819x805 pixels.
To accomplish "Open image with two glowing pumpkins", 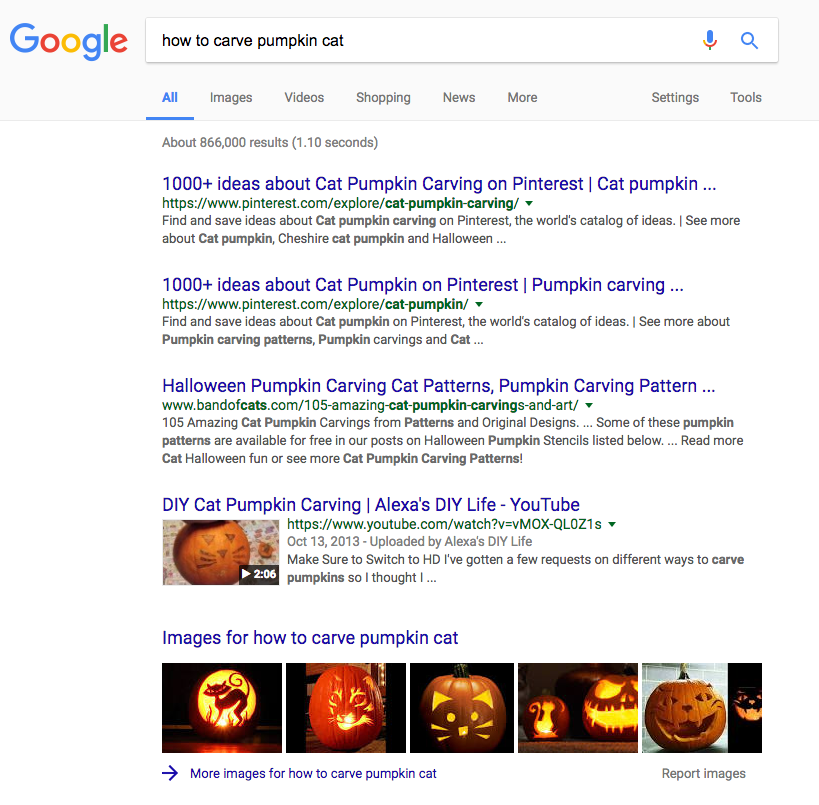I will click(x=578, y=708).
